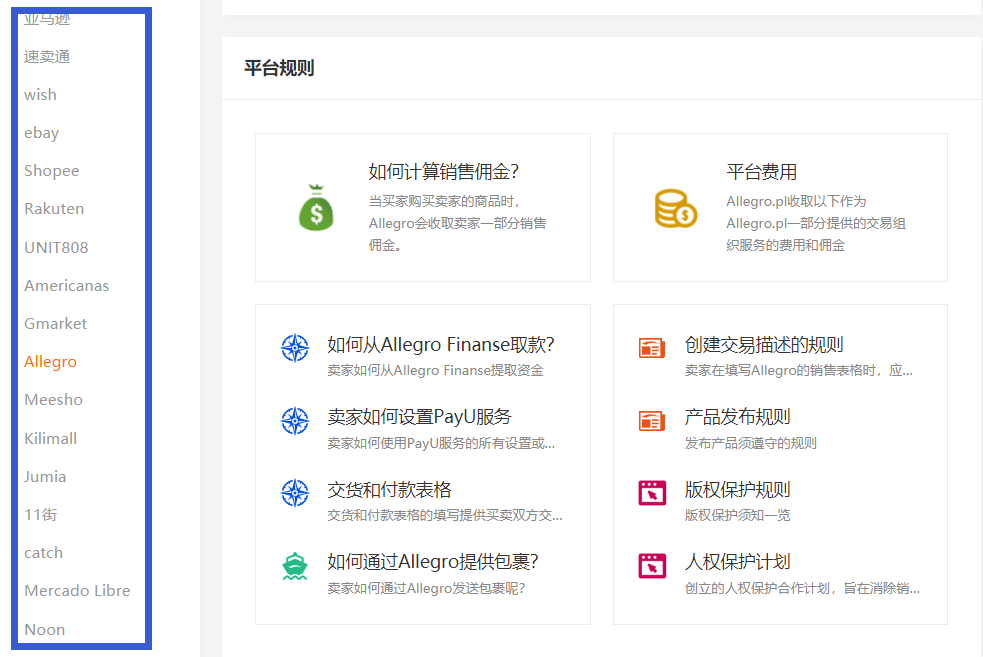This screenshot has width=983, height=657.
Task: Open Americanas in the sidebar
Action: pyautogui.click(x=66, y=285)
